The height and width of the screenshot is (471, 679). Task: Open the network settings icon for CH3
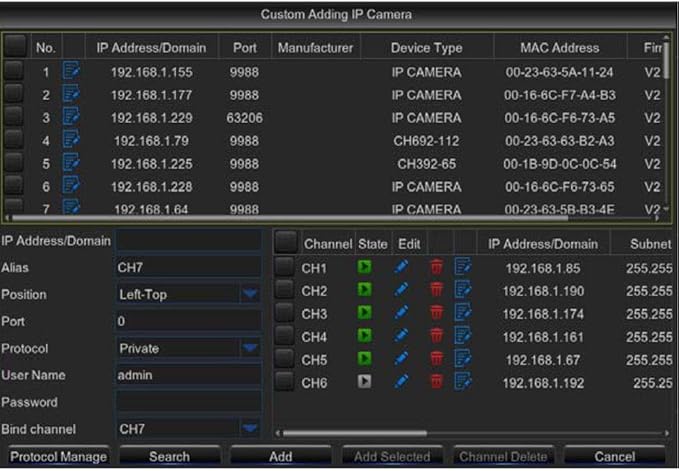463,313
